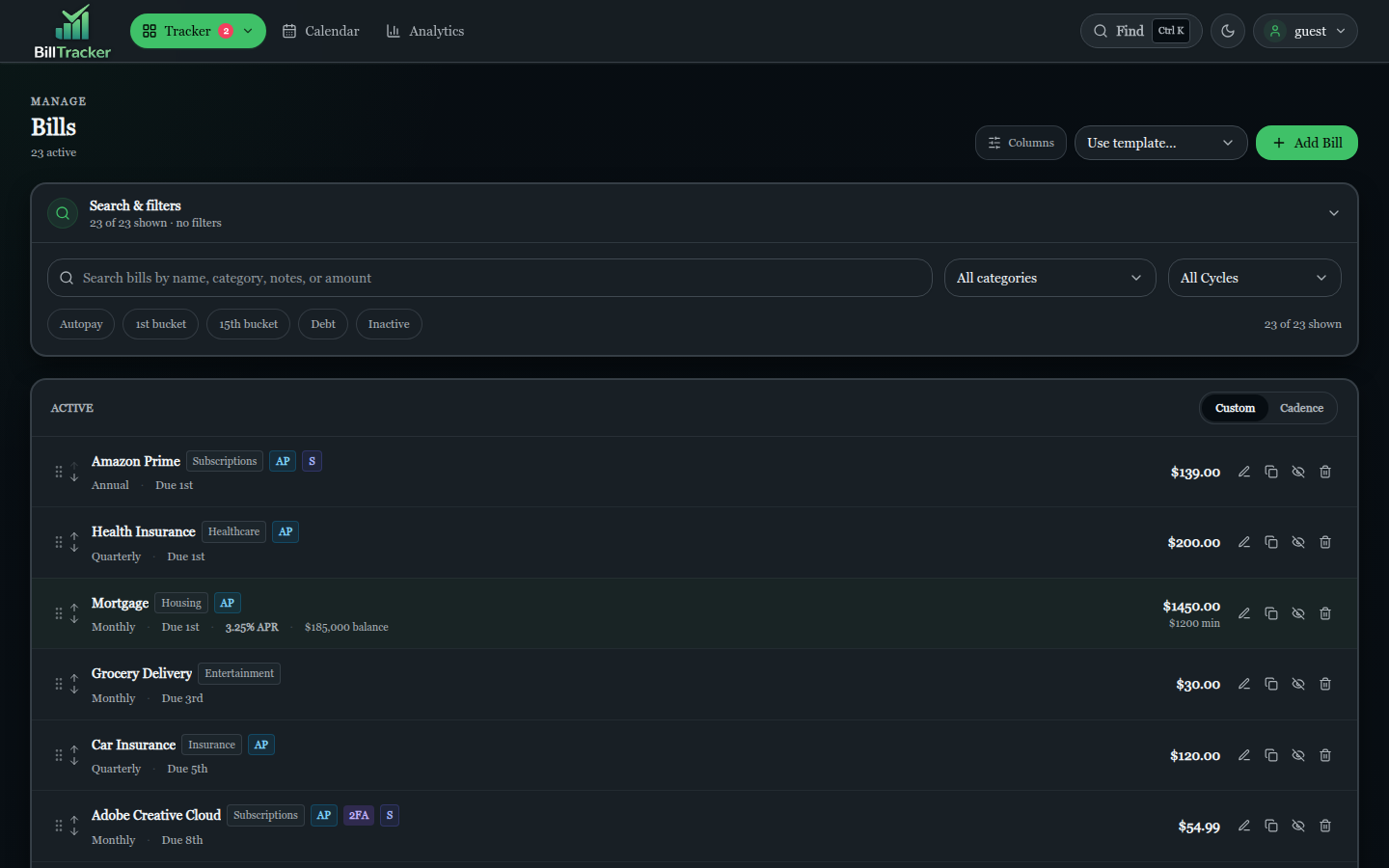1389x868 pixels.
Task: Toggle the Inactive filter chip
Action: tap(389, 324)
